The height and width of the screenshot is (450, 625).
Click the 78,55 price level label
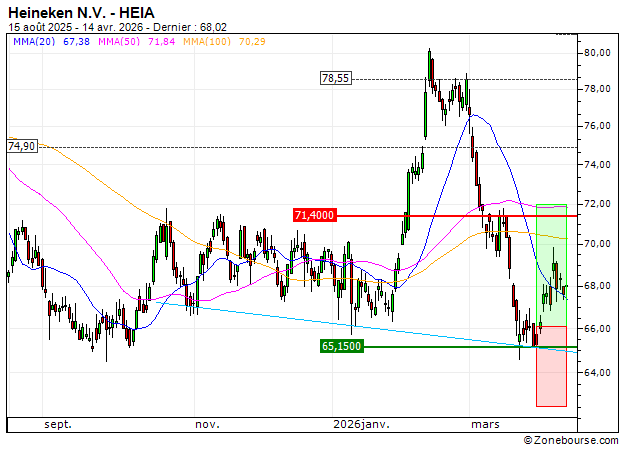(x=335, y=78)
